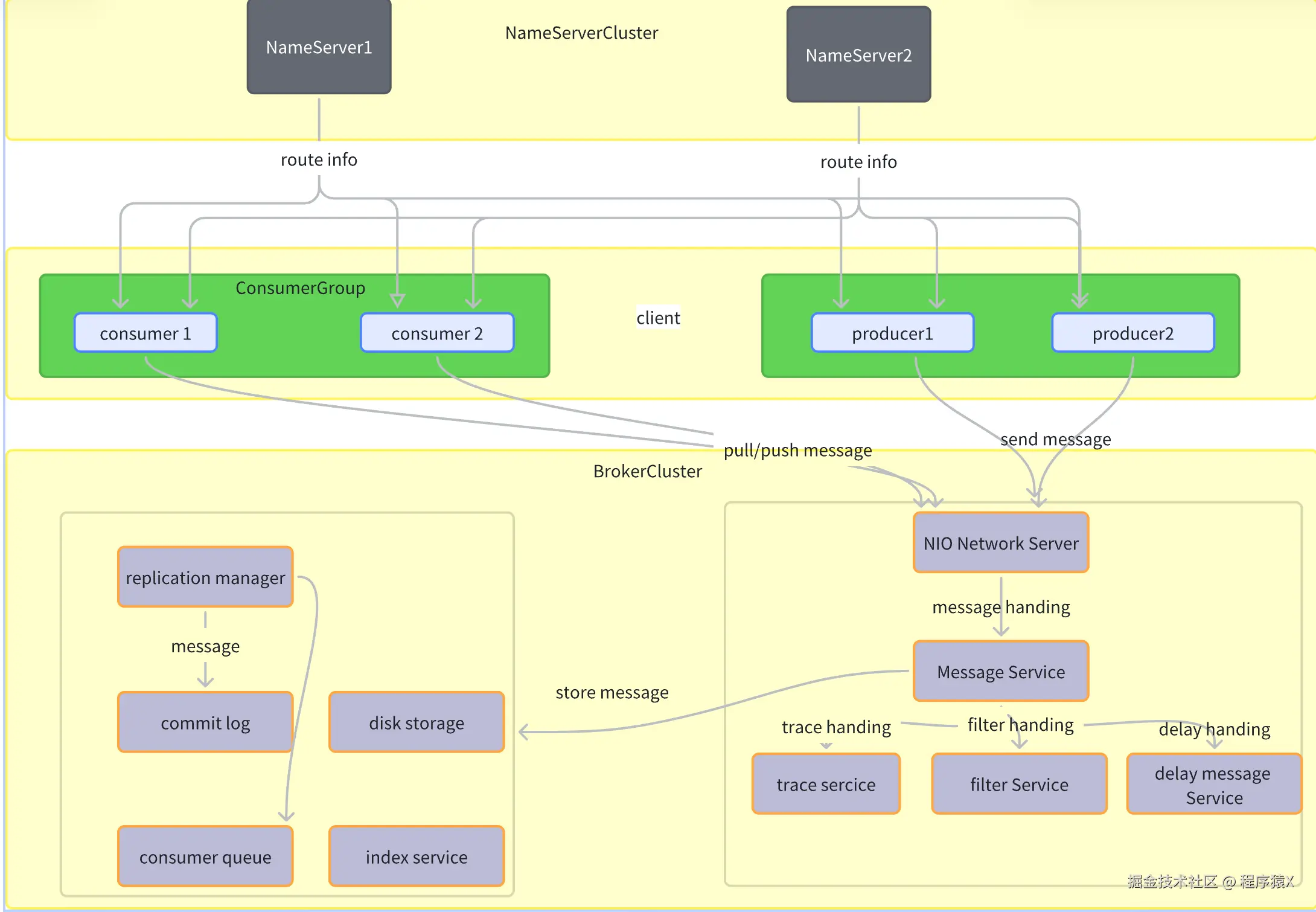Click the BrokerCluster label text
Viewport: 1316px width, 912px height.
tap(647, 471)
